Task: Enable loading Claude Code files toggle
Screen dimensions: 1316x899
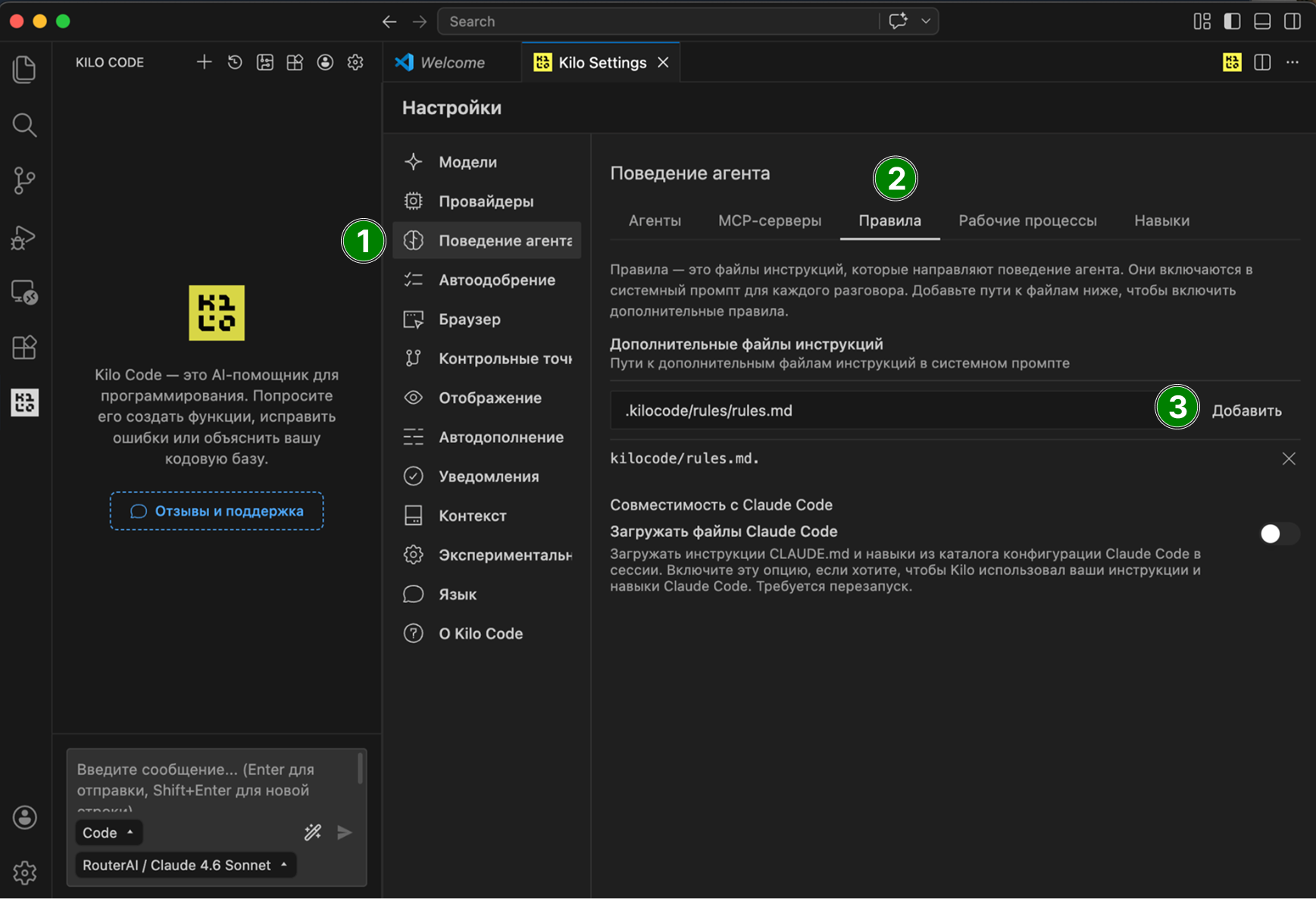Action: coord(1278,534)
